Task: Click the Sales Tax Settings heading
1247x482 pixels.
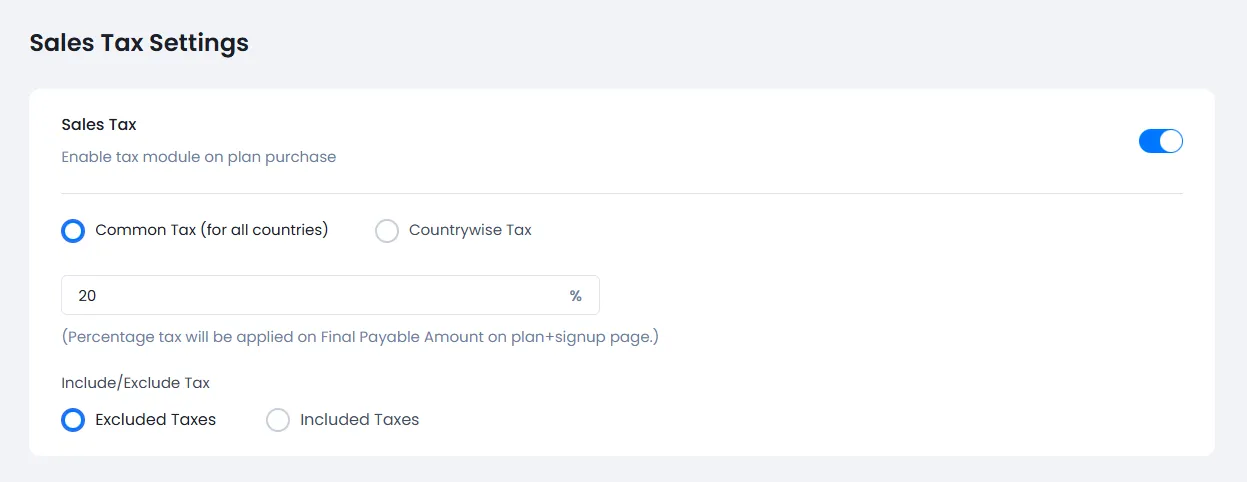Action: tap(139, 43)
